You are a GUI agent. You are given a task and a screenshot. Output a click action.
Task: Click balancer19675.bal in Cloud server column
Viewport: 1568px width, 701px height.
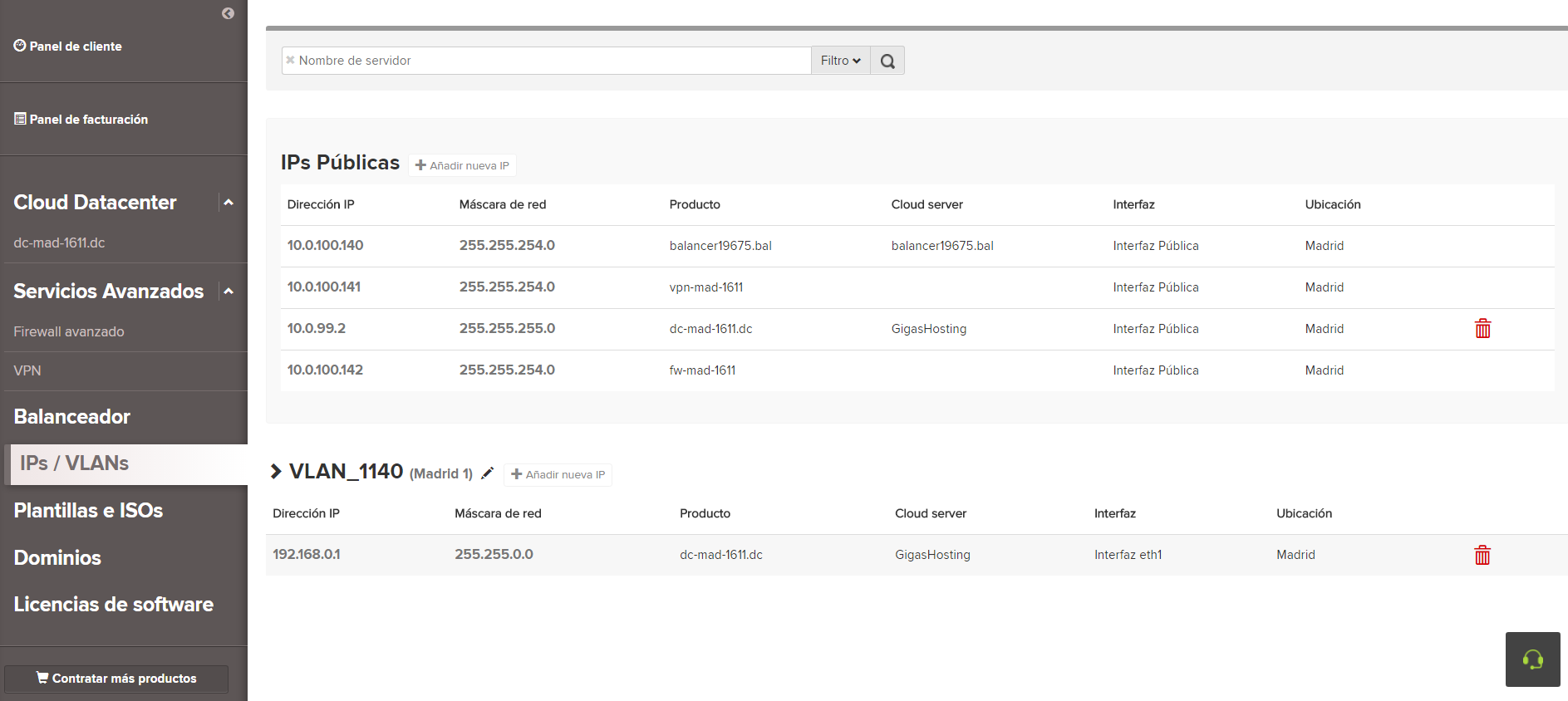pos(942,246)
